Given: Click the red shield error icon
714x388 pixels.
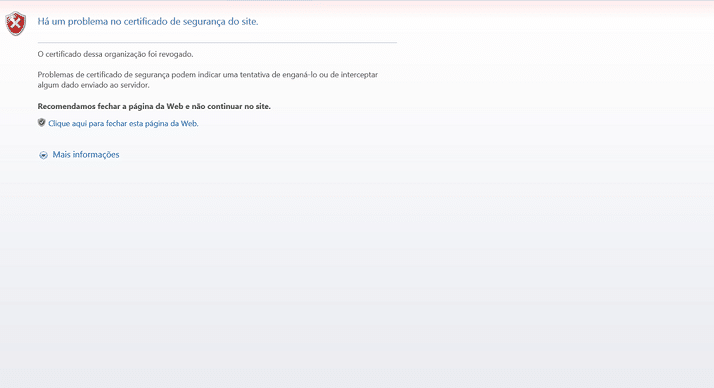Looking at the screenshot, I should tap(15, 23).
